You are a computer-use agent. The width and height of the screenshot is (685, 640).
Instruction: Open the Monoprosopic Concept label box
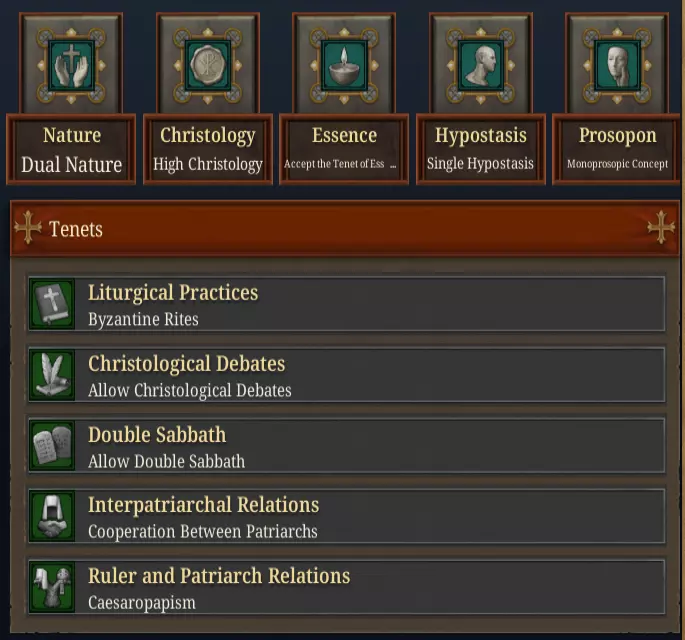point(616,150)
